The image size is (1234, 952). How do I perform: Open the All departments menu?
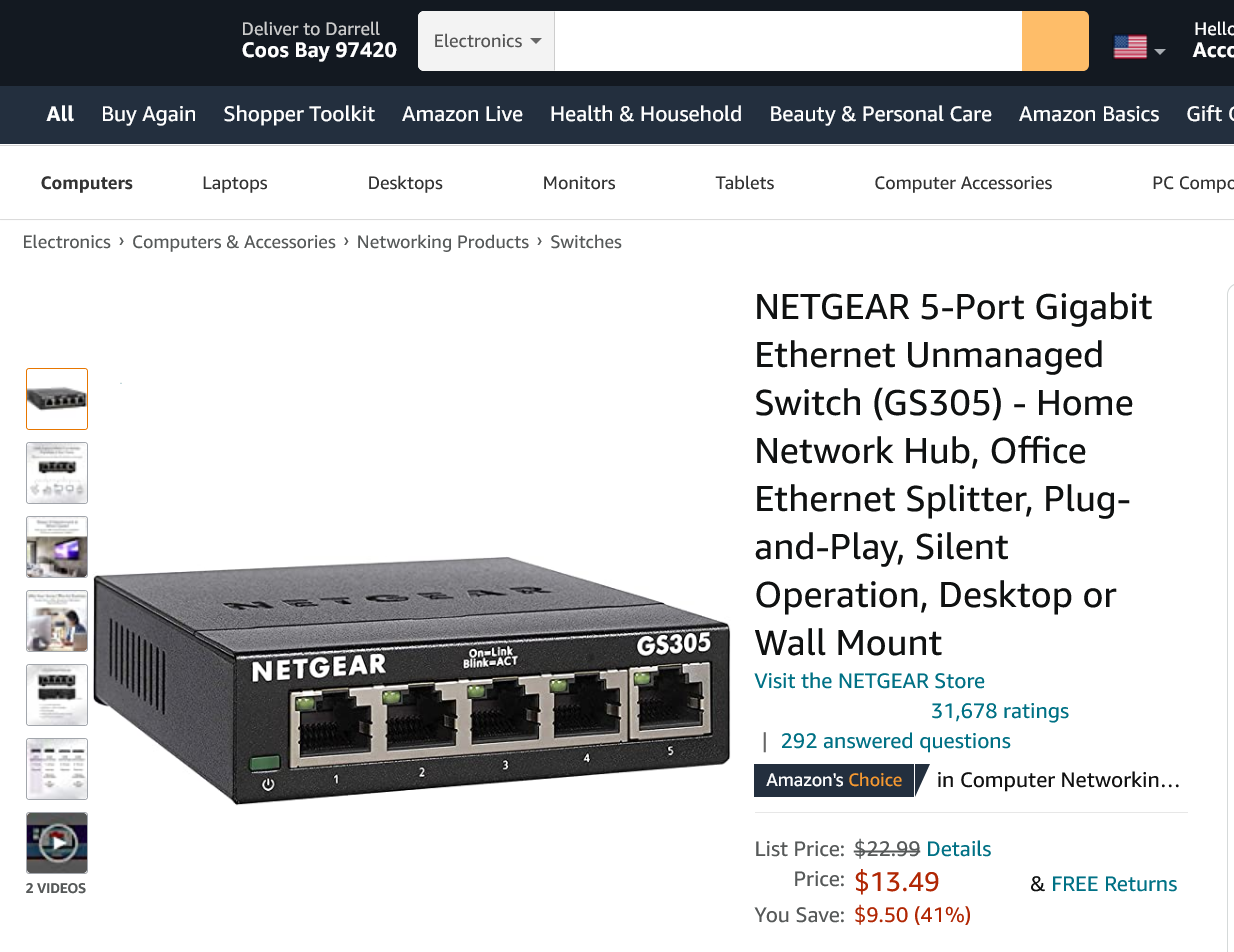[x=60, y=114]
